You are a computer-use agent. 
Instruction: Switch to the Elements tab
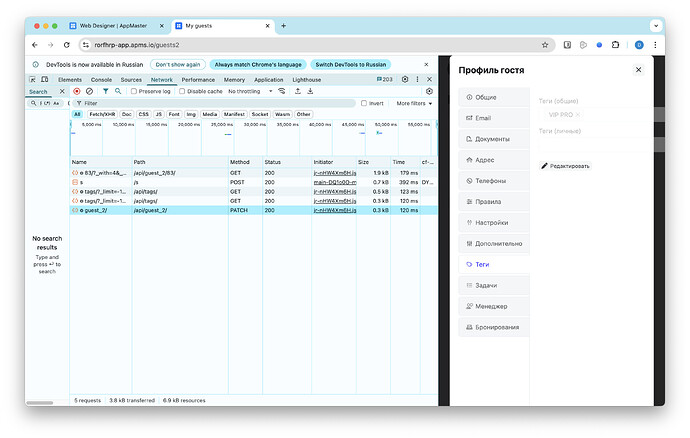click(x=70, y=80)
